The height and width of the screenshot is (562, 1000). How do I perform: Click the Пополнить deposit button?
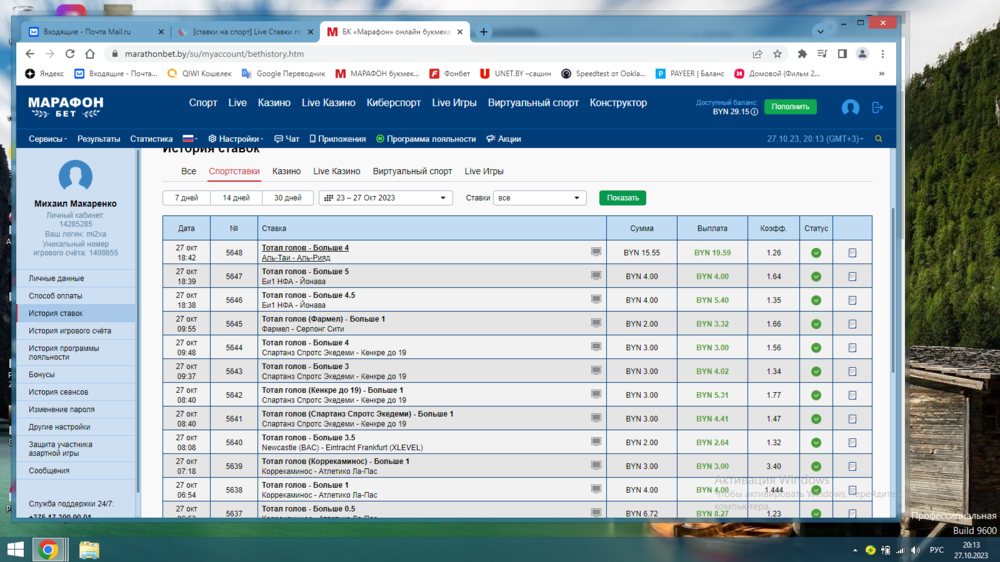790,107
